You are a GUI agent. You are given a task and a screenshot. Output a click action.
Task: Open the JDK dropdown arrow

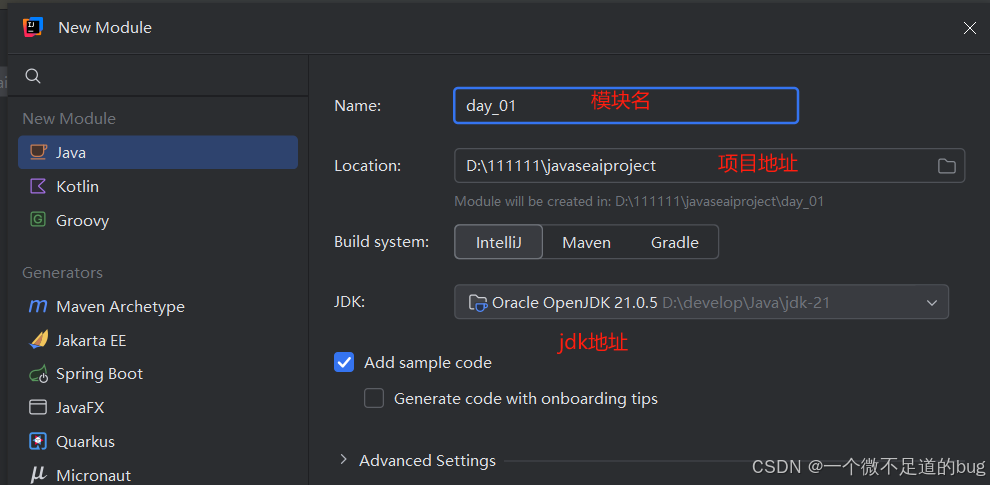click(932, 302)
